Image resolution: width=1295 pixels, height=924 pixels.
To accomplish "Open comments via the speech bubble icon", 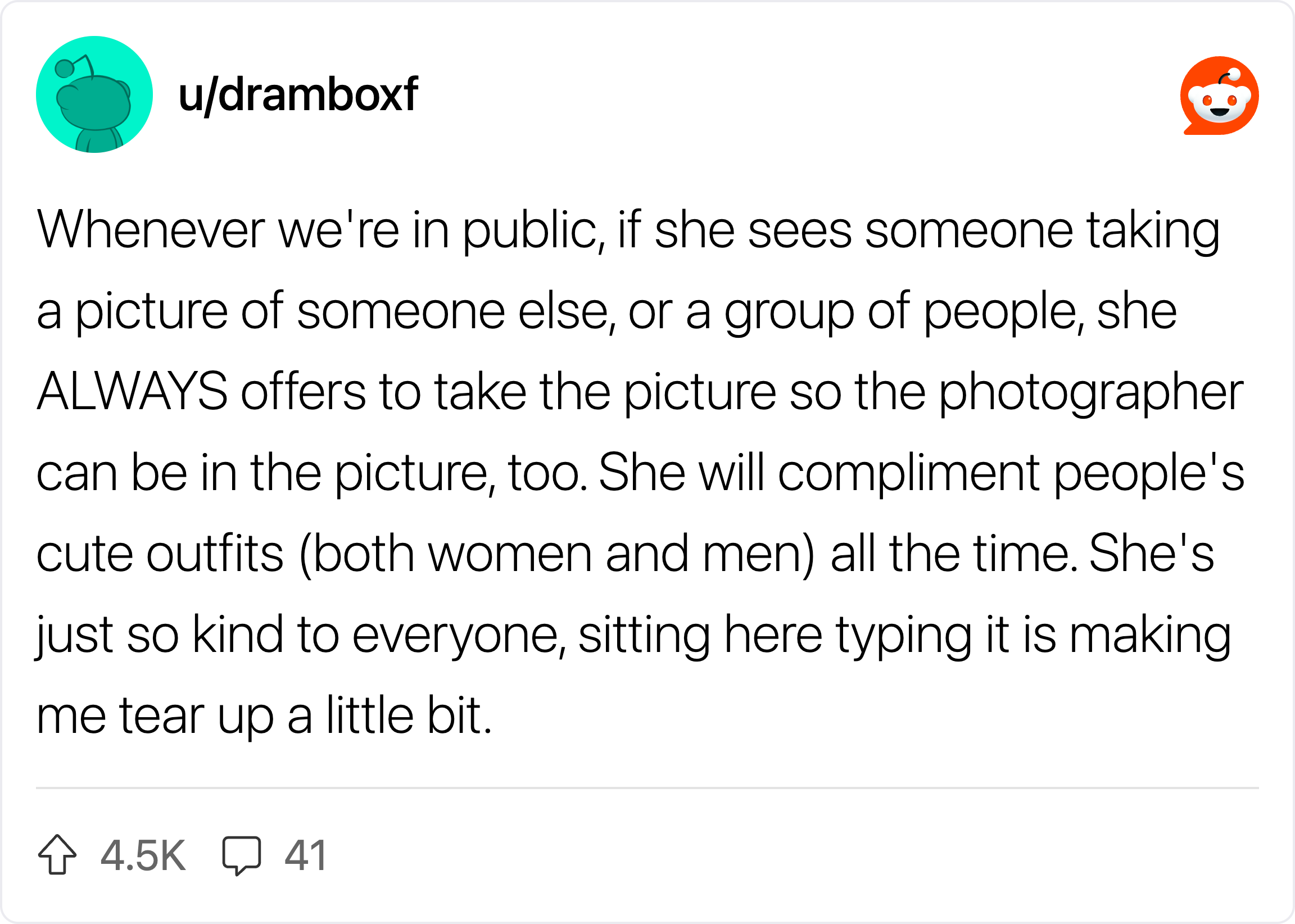I will coord(241,855).
